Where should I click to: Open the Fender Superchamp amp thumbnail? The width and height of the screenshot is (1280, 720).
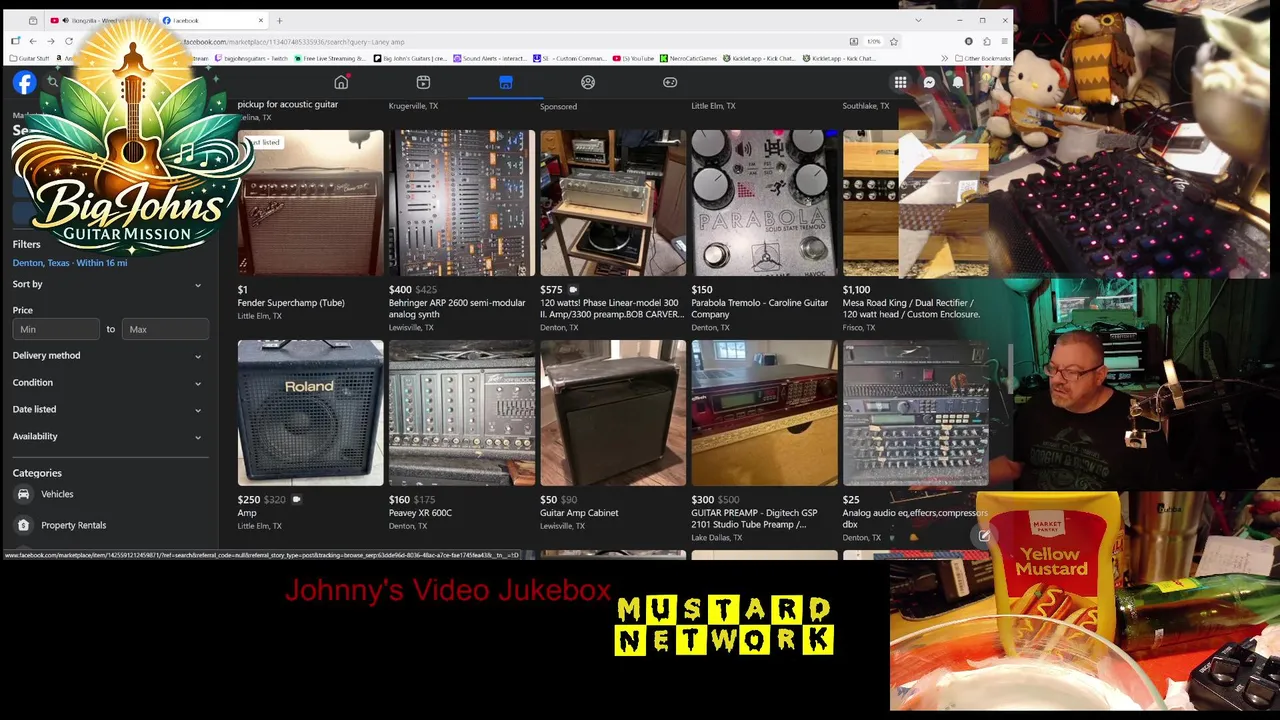pos(310,203)
